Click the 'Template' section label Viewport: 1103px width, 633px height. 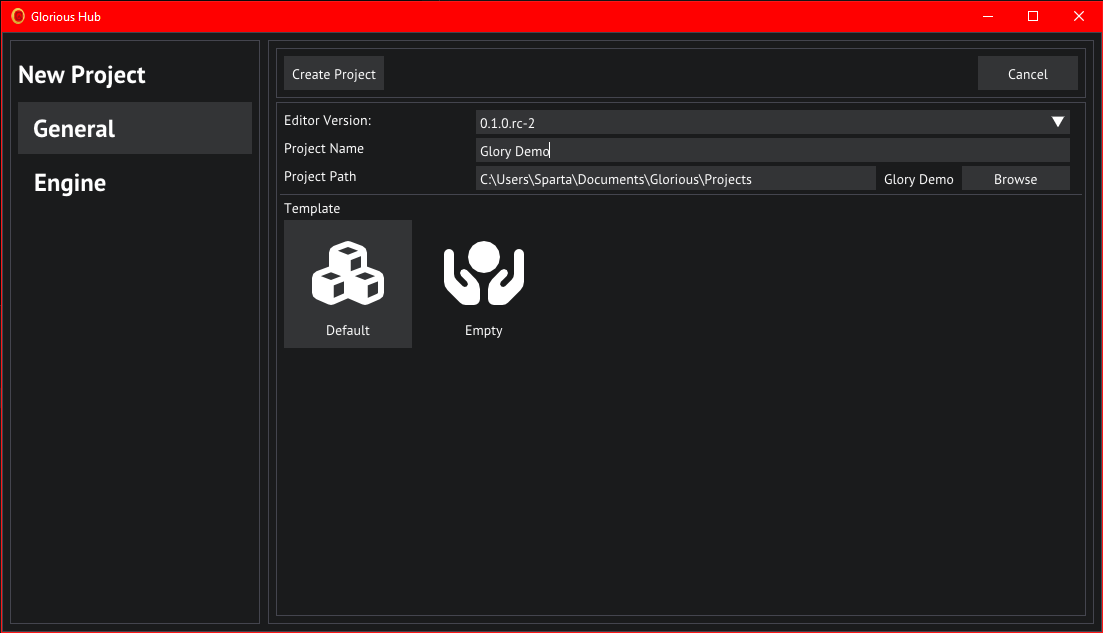(312, 209)
